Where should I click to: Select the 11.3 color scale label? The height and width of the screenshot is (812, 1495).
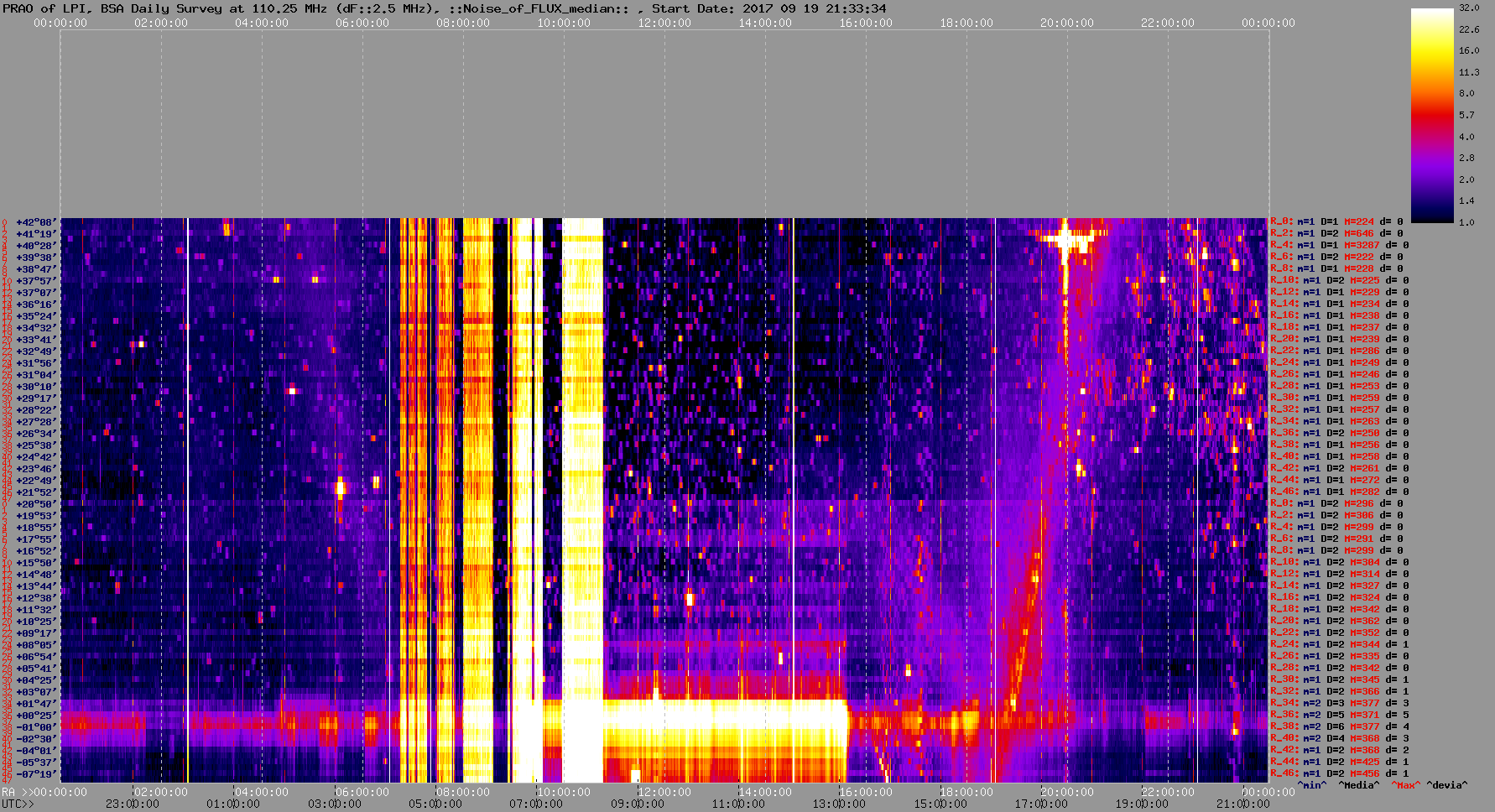click(x=1468, y=72)
